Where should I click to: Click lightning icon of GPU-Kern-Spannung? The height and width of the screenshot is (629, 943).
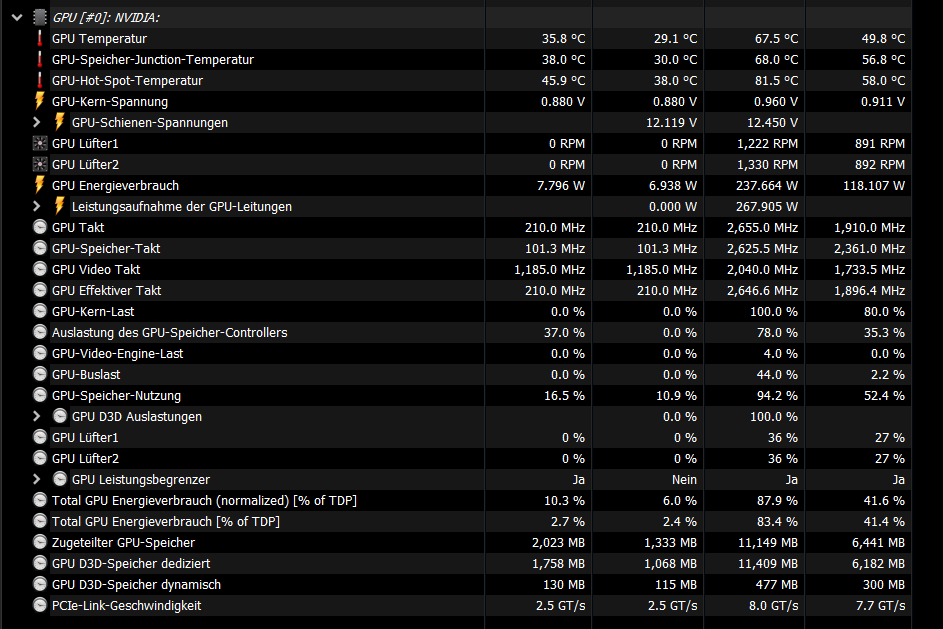point(40,101)
